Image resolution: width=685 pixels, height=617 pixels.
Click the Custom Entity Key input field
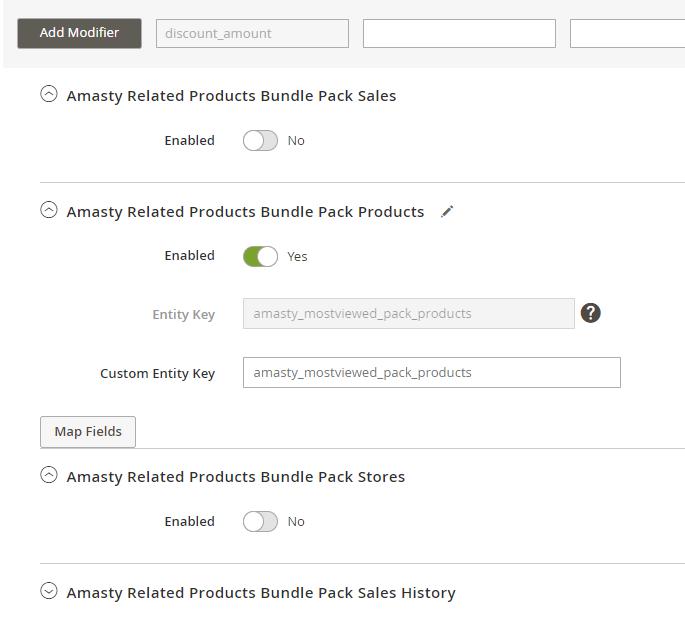point(432,373)
